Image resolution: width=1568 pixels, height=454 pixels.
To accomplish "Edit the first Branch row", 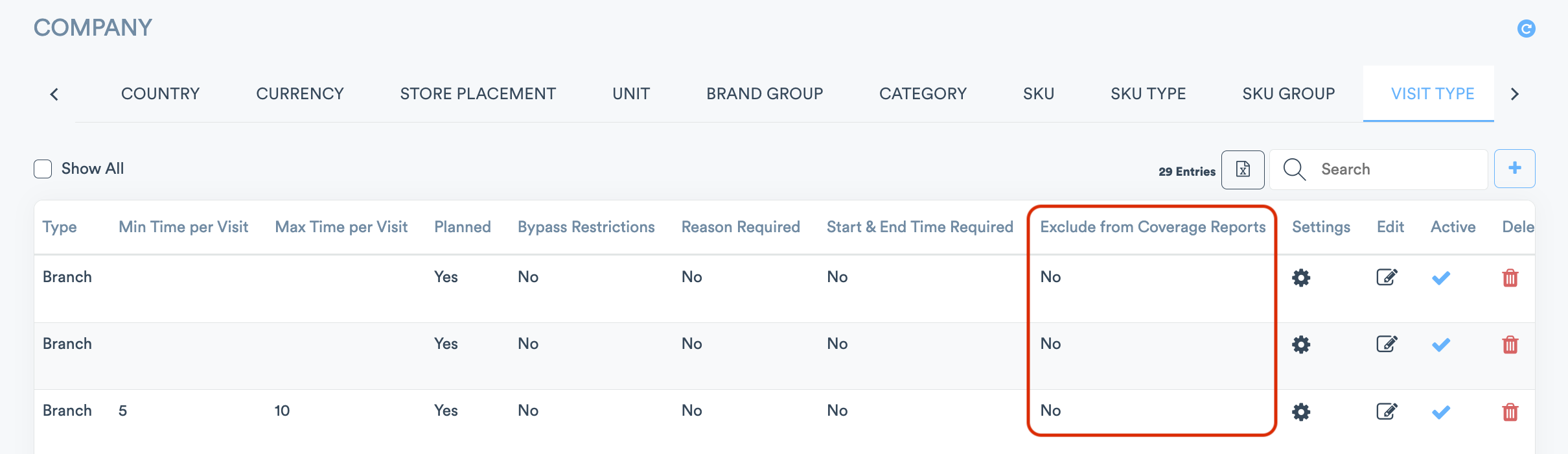I will click(1387, 278).
